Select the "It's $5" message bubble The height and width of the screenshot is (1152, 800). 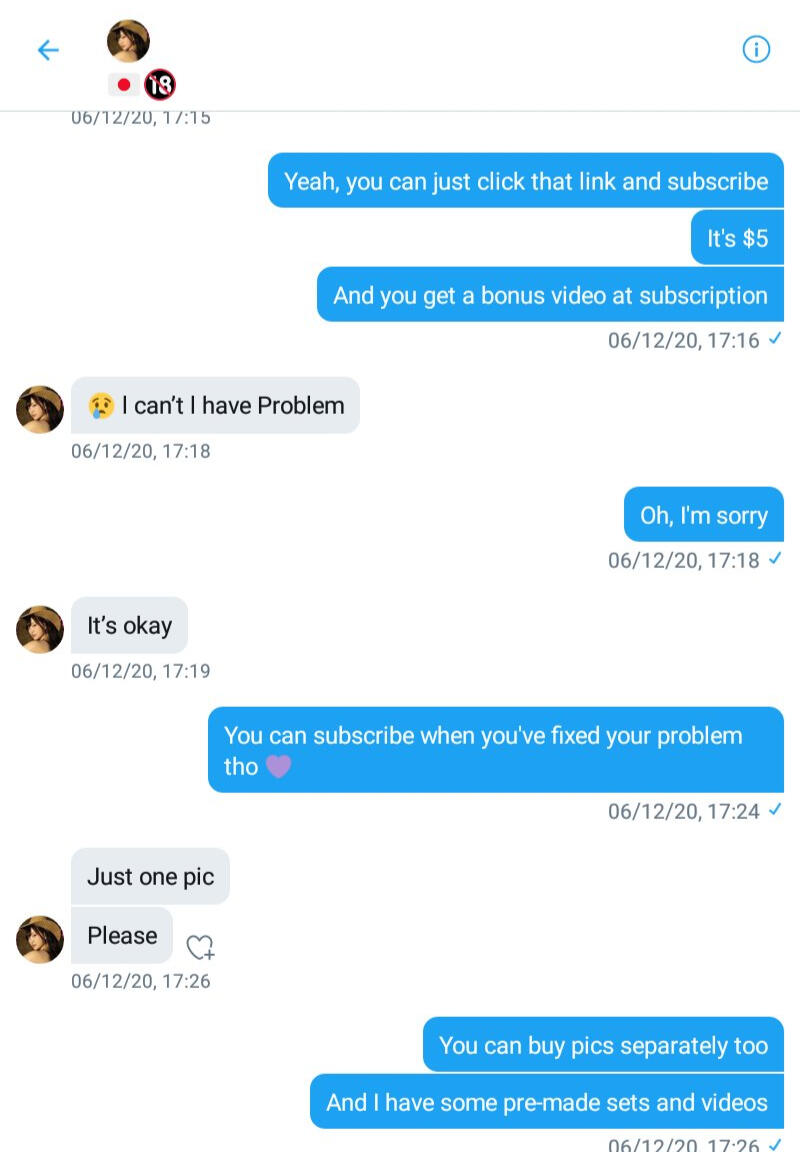[x=737, y=238]
